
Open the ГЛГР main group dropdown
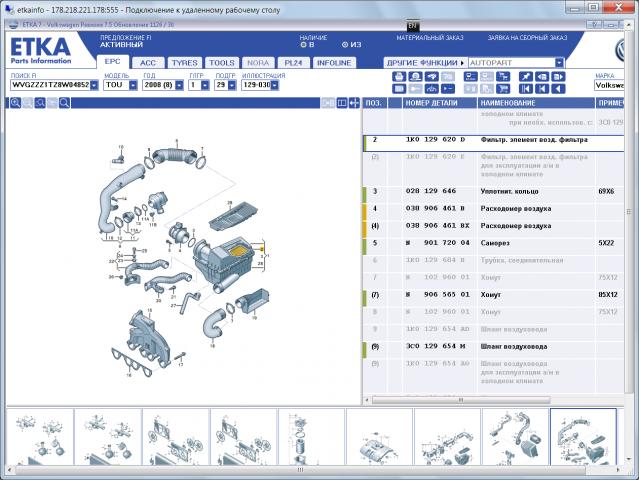(205, 85)
